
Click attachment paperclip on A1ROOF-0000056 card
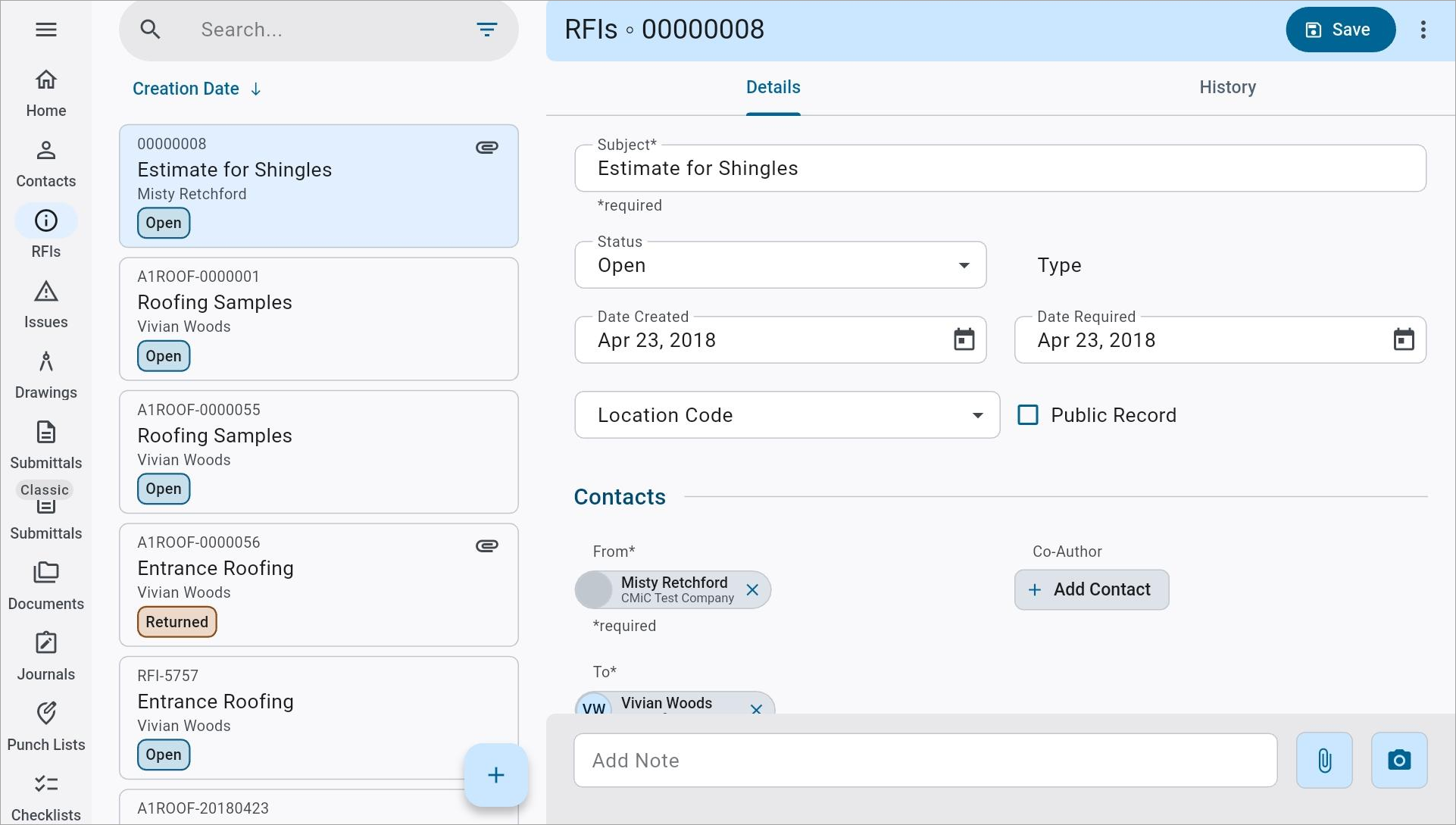tap(486, 545)
